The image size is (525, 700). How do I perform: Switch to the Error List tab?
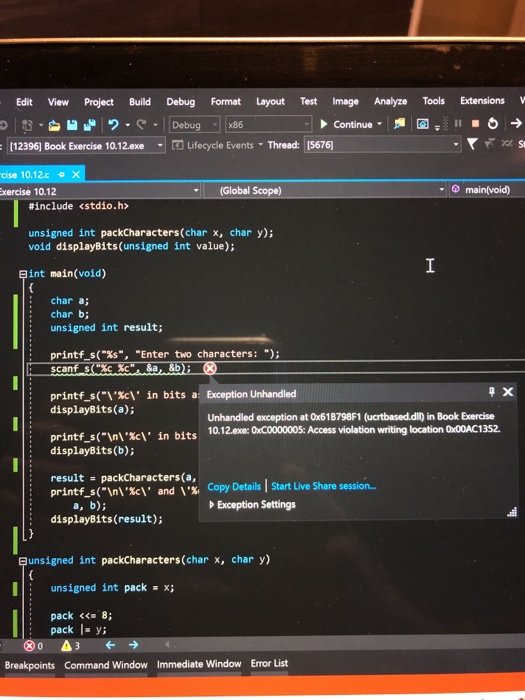269,663
